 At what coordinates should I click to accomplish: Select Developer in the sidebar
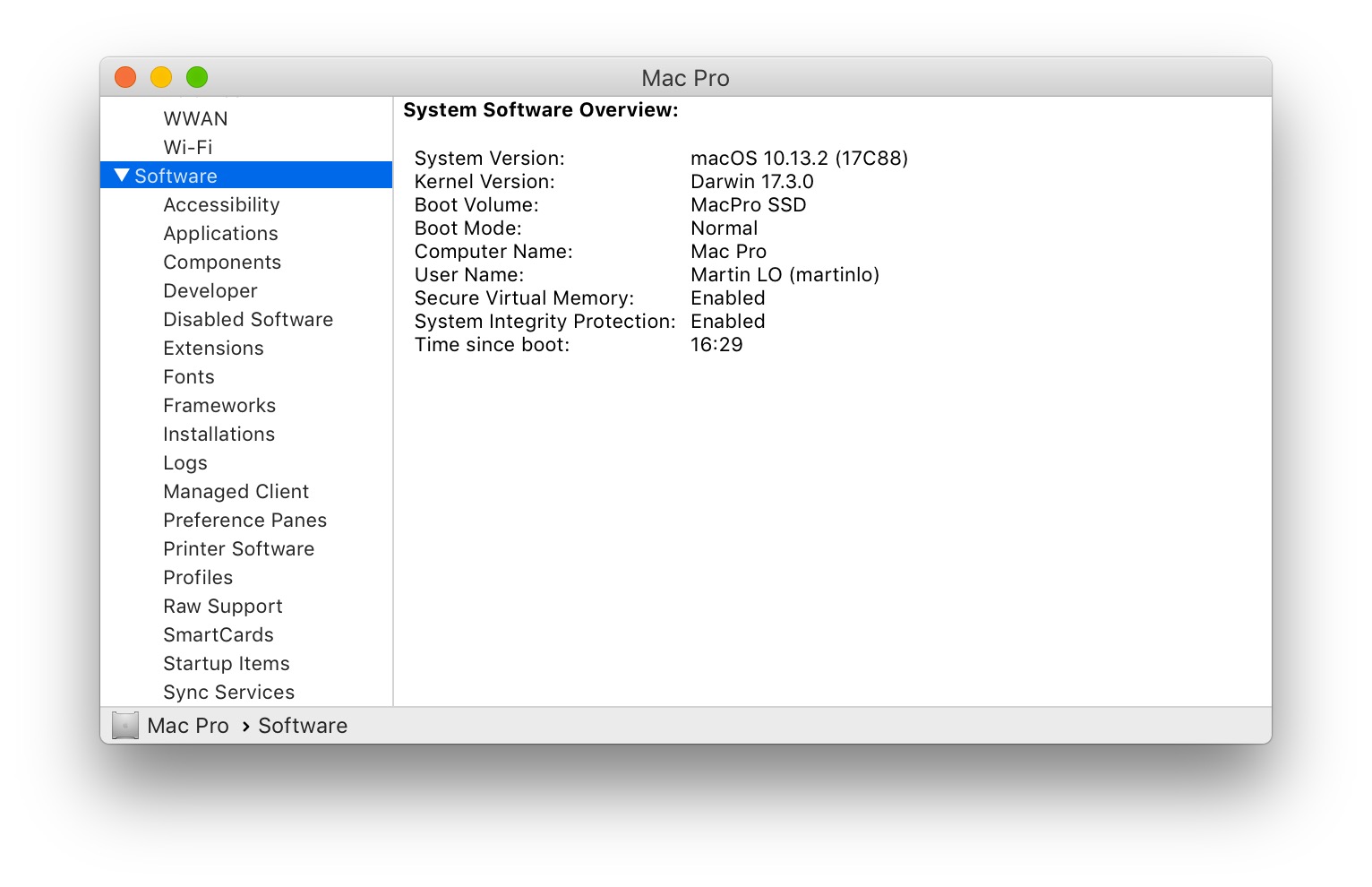pos(210,291)
